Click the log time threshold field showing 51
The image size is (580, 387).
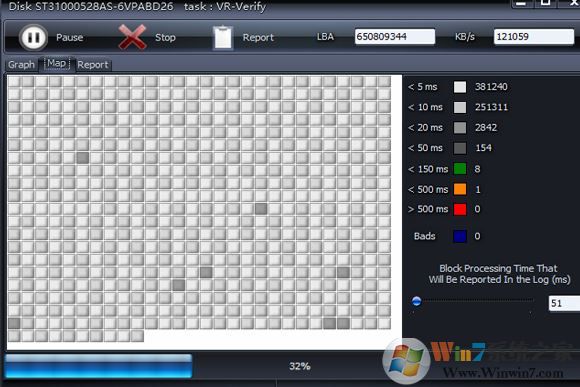coord(564,303)
